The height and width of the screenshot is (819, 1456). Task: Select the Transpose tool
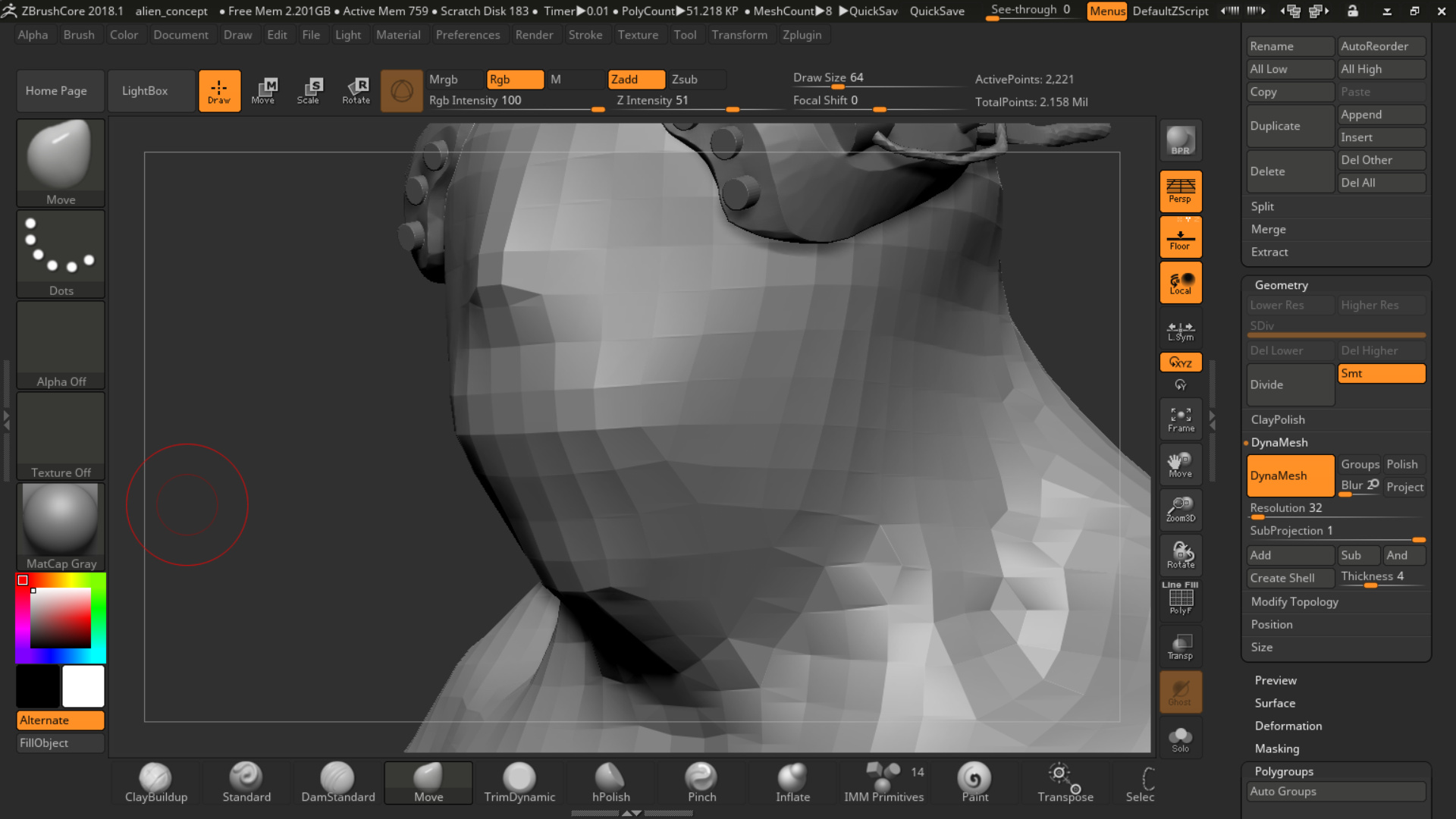1065,783
